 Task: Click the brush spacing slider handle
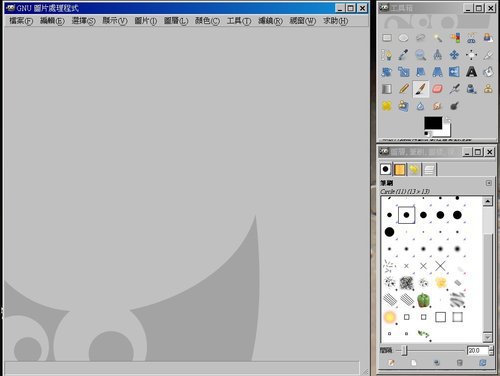[x=404, y=351]
